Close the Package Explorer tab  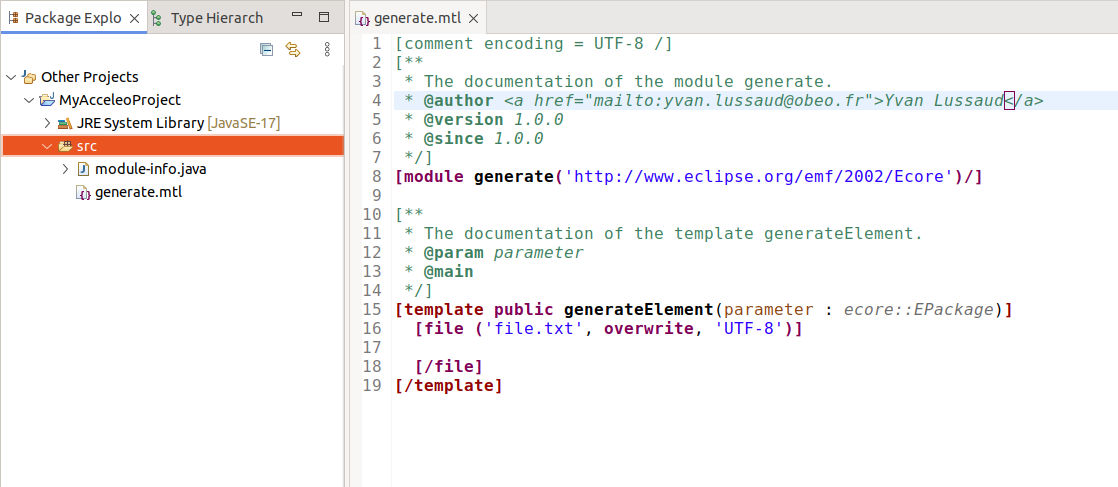pos(135,18)
